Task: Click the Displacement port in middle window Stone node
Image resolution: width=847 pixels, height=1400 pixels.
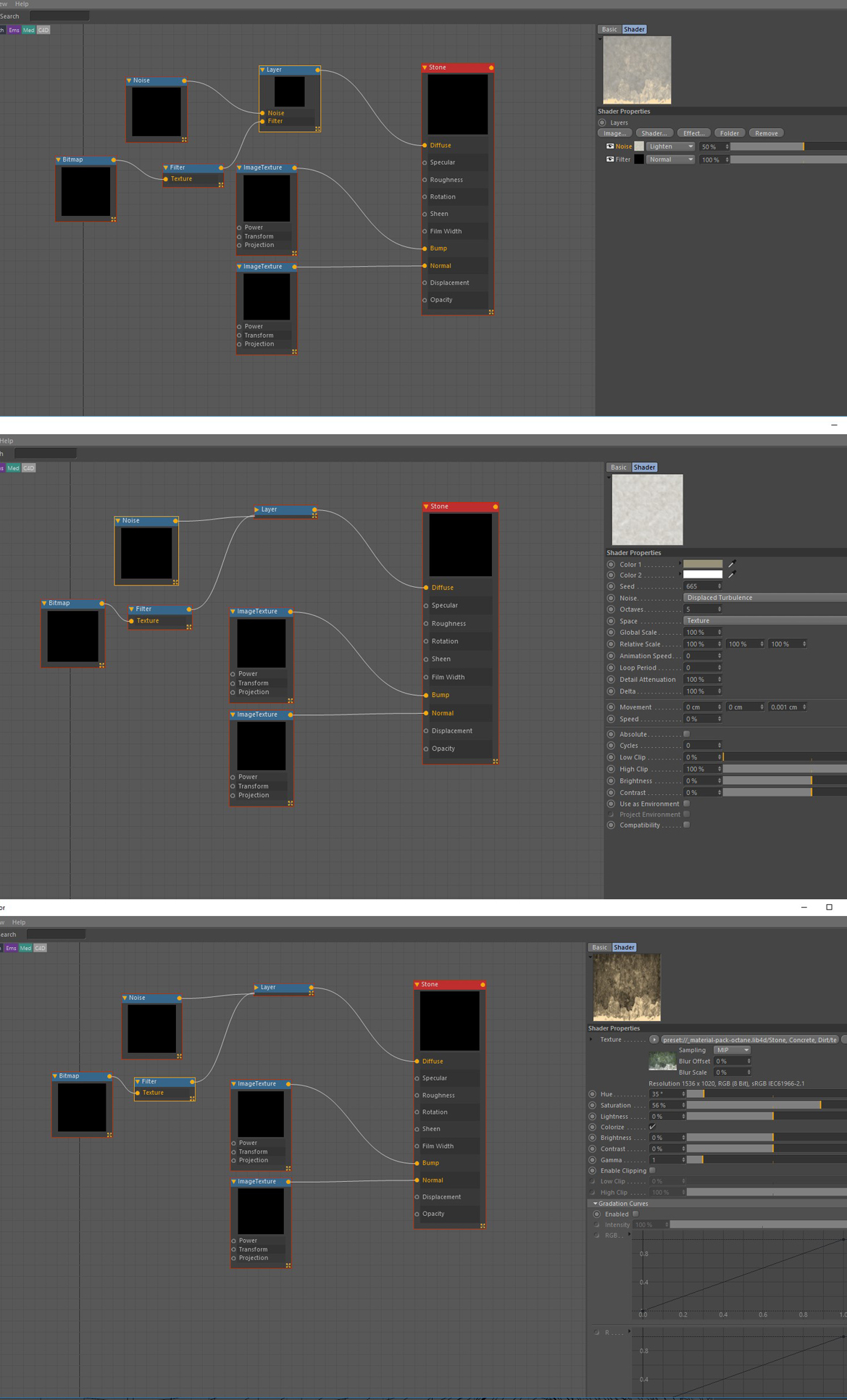Action: [x=426, y=731]
